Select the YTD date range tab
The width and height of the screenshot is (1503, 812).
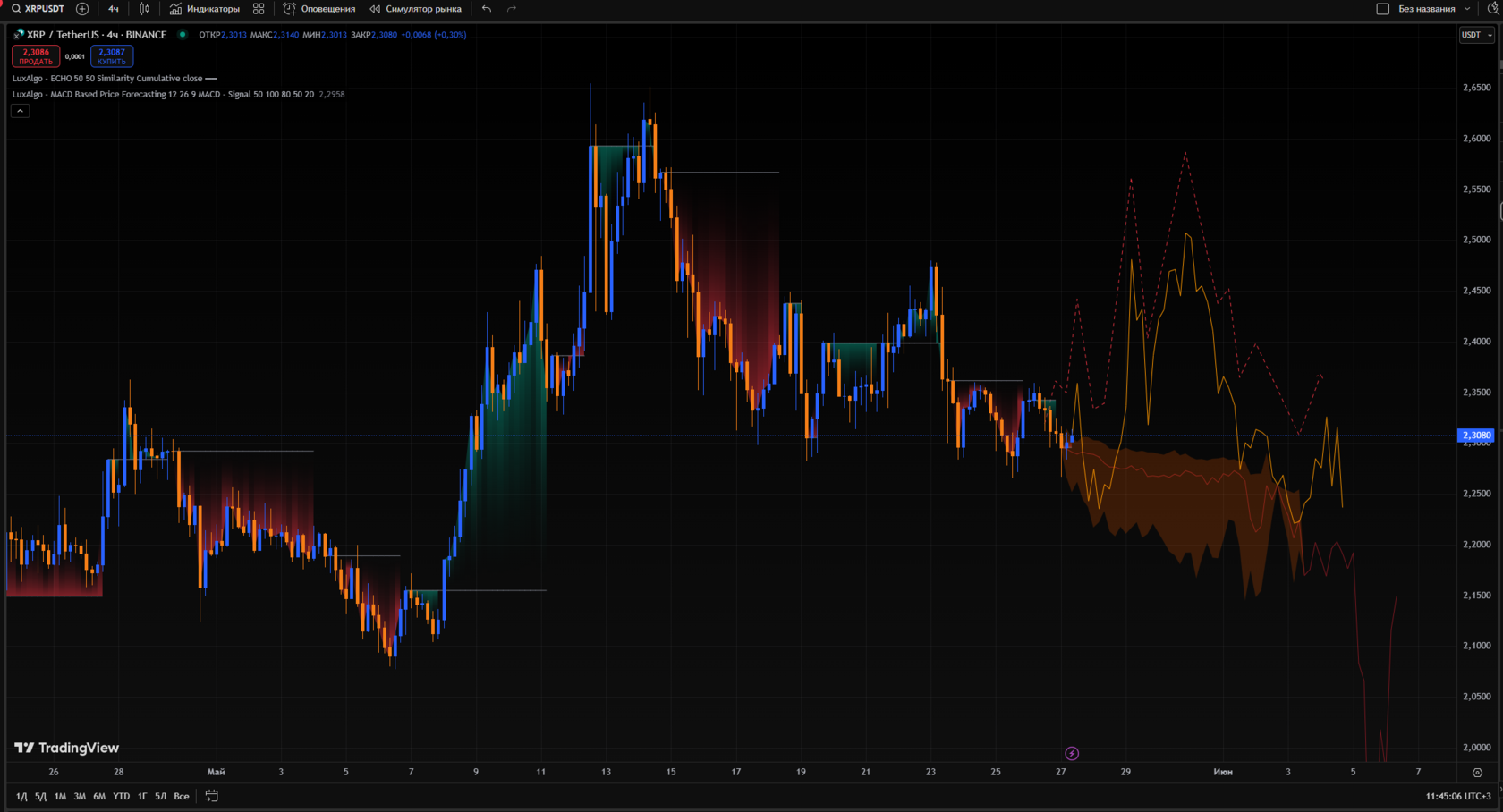click(x=122, y=796)
